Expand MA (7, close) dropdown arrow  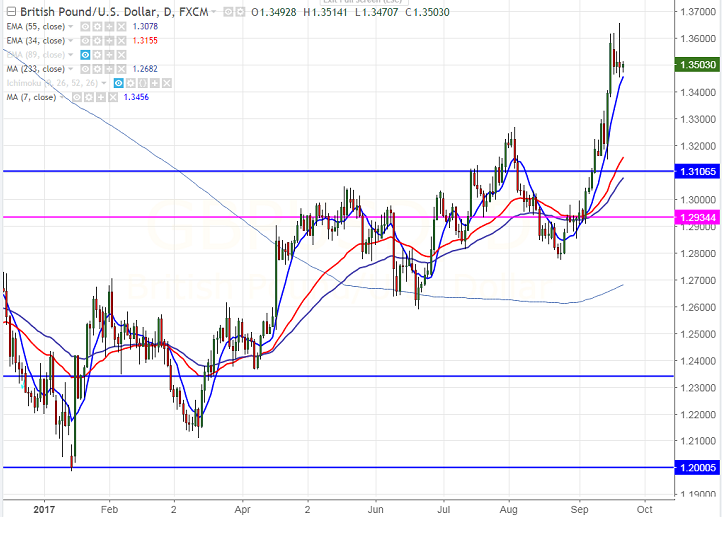pos(62,98)
